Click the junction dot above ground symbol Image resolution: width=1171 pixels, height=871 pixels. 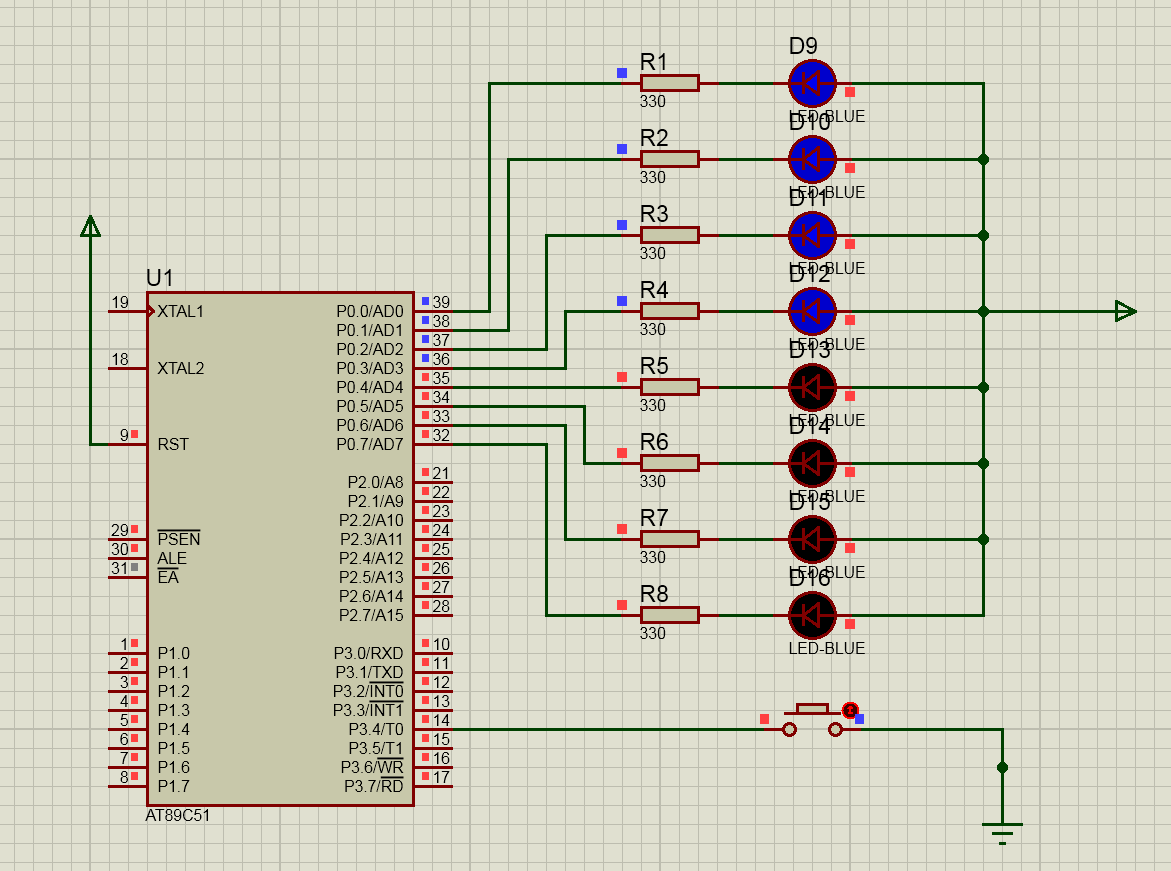1002,767
